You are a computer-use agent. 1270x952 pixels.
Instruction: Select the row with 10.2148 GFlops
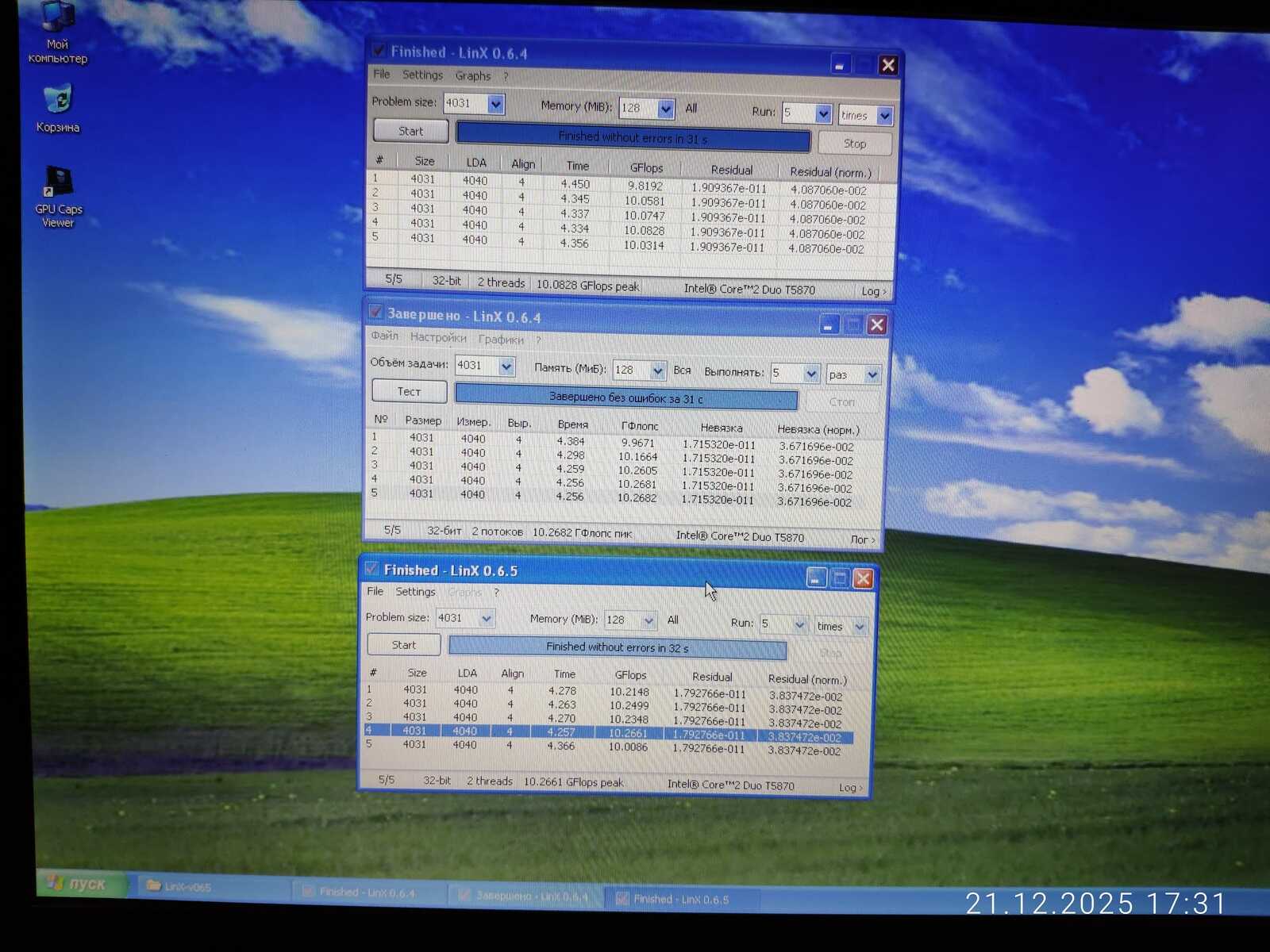click(x=610, y=692)
